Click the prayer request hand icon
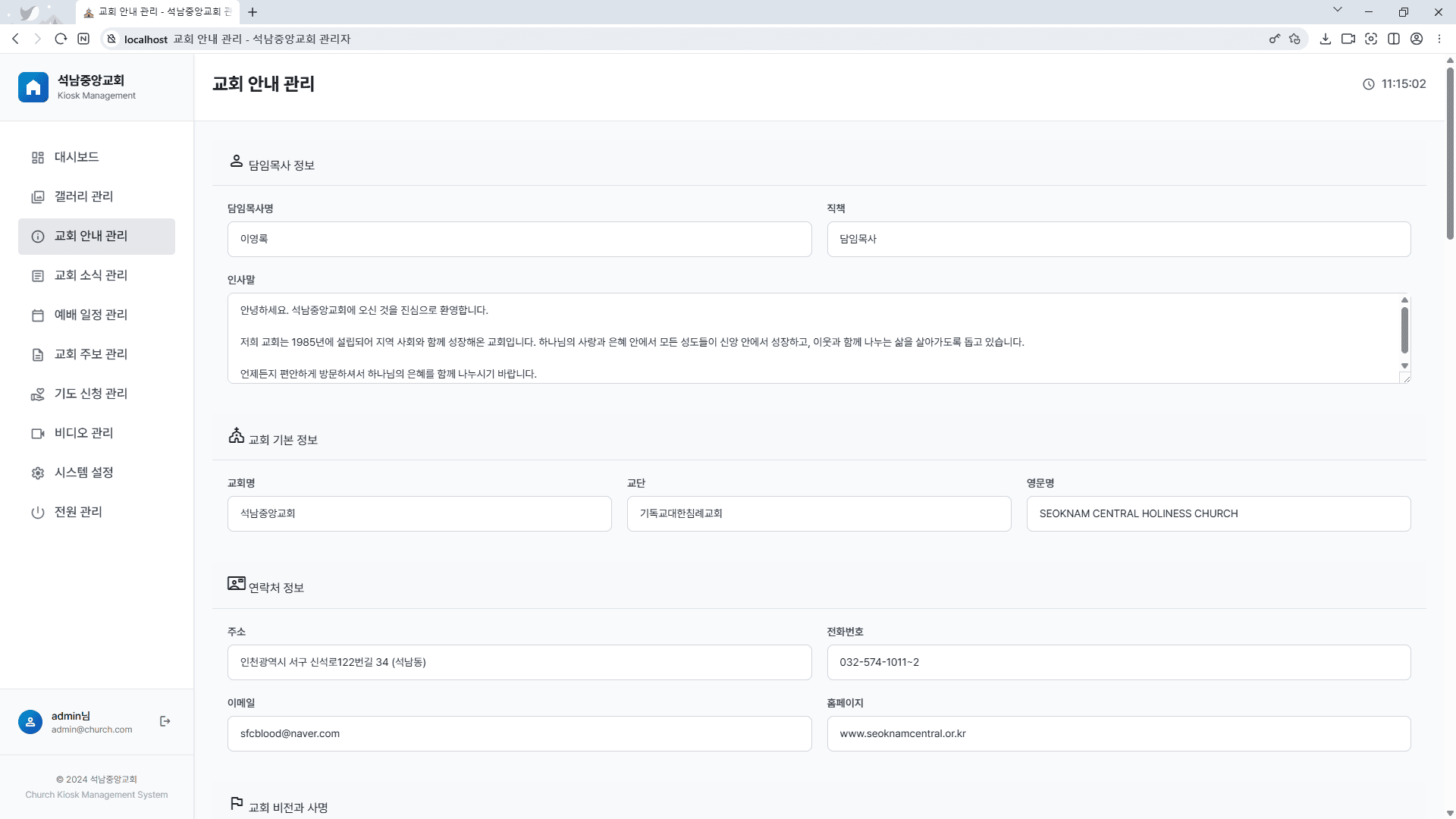1456x819 pixels. tap(38, 394)
